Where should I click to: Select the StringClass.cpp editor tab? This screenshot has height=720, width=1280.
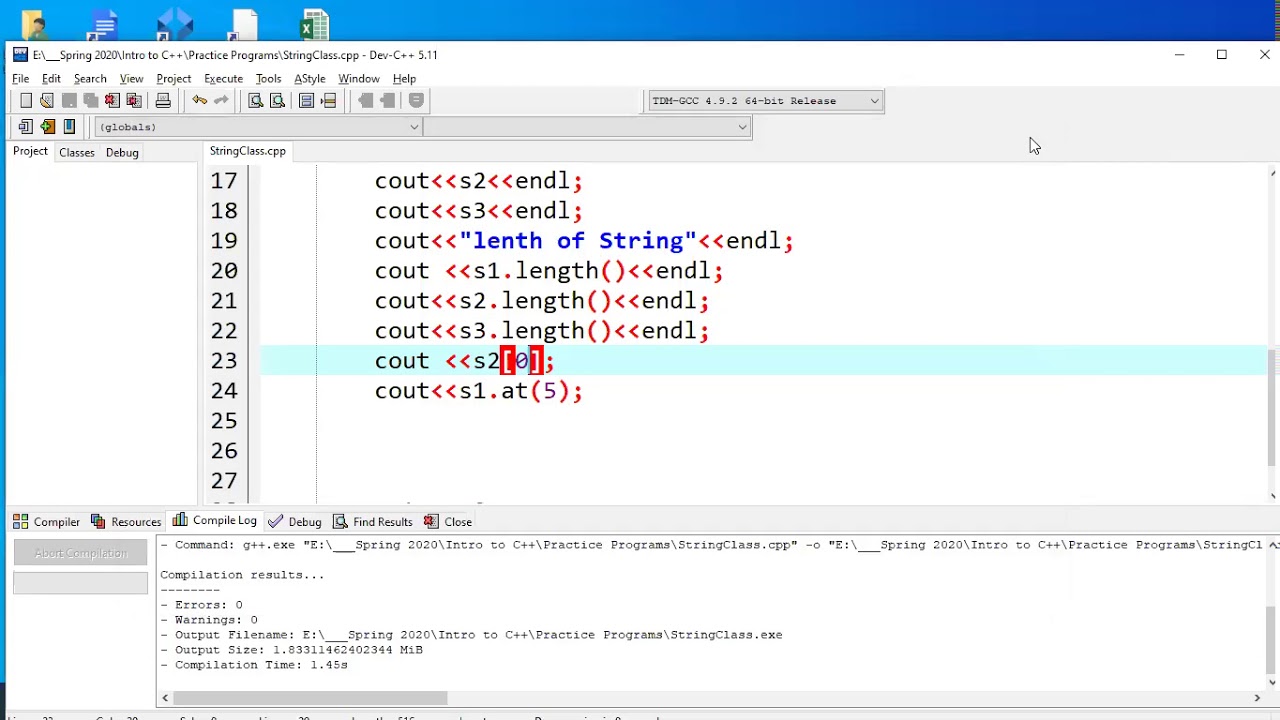click(247, 151)
